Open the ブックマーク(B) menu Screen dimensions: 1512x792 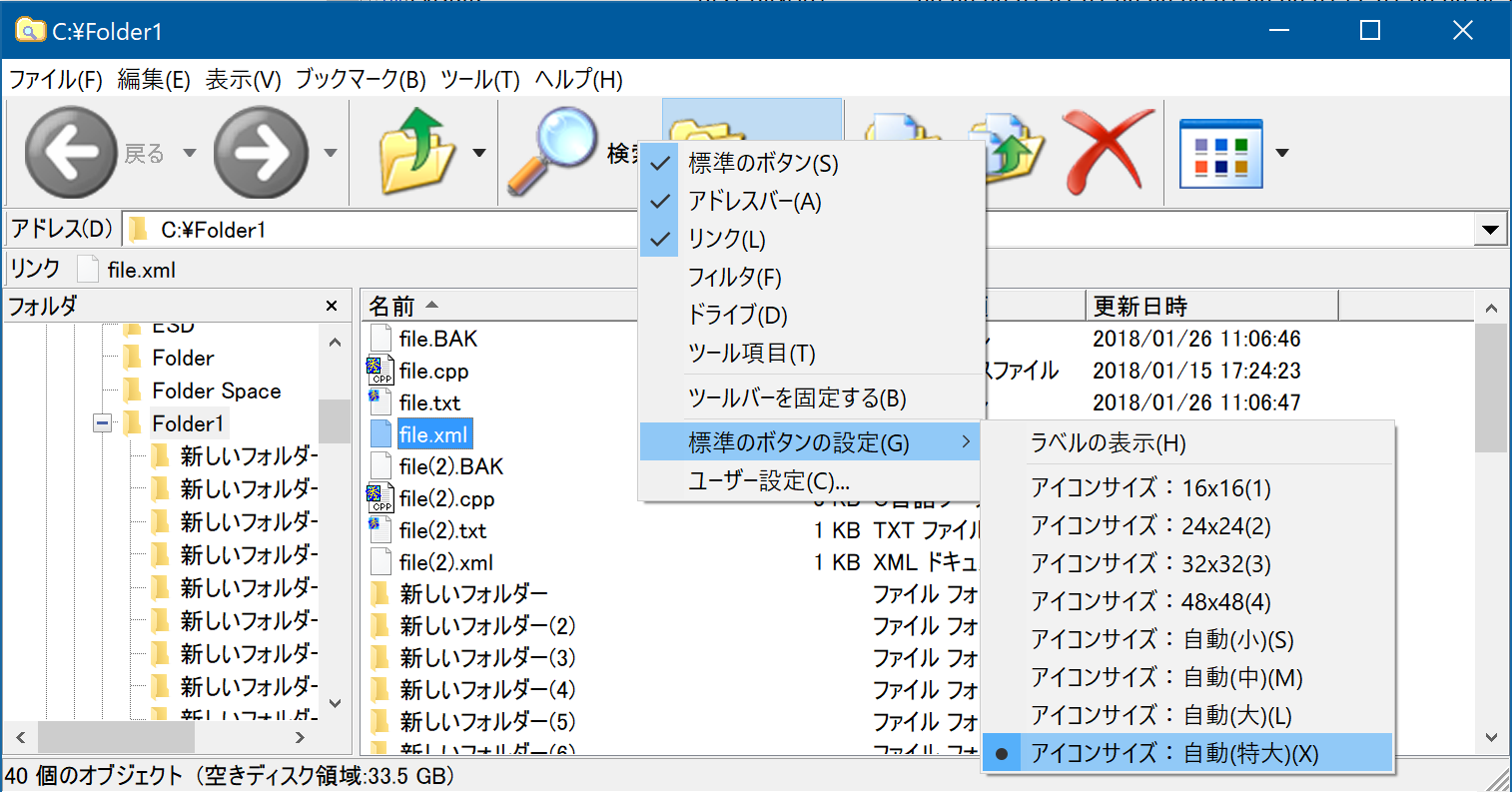[361, 80]
